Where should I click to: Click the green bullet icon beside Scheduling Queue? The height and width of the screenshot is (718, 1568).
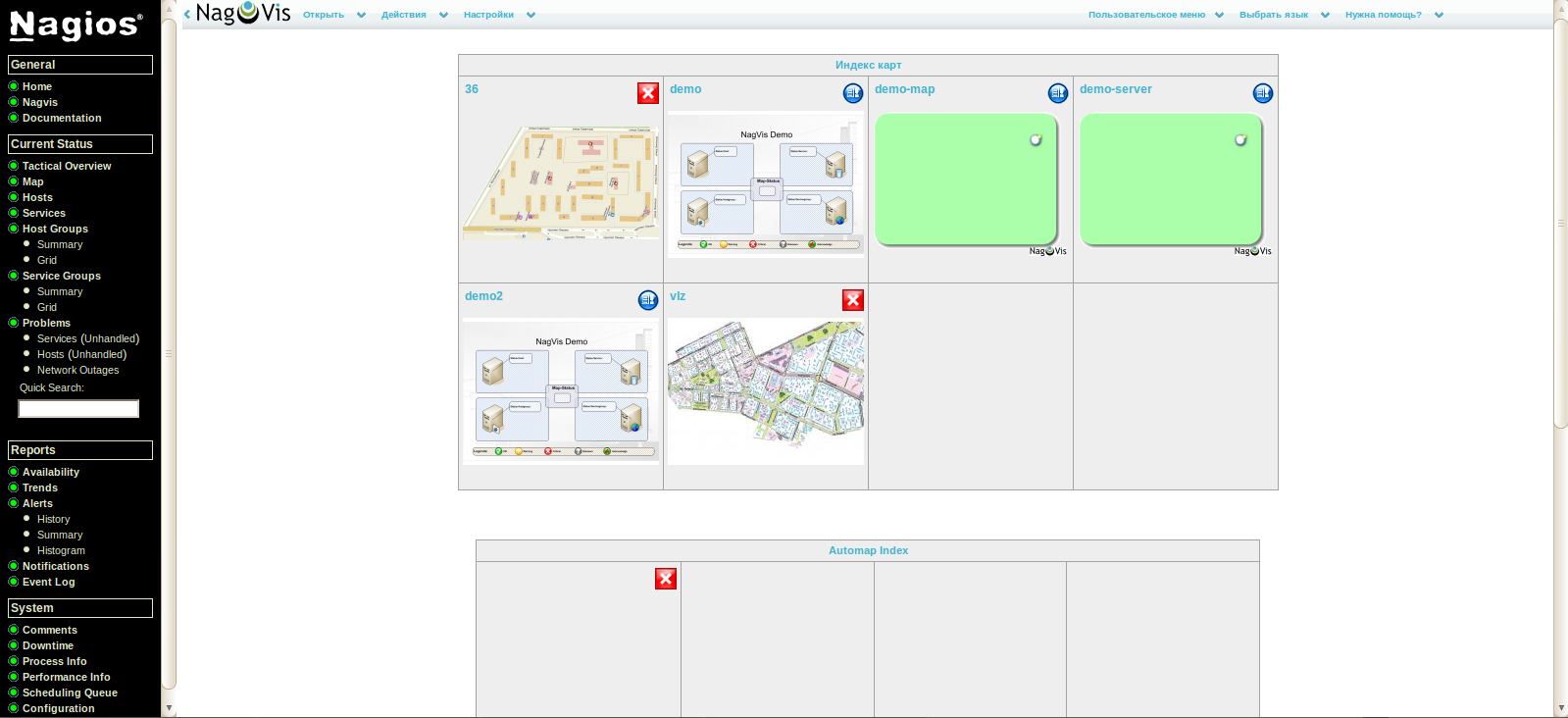14,692
